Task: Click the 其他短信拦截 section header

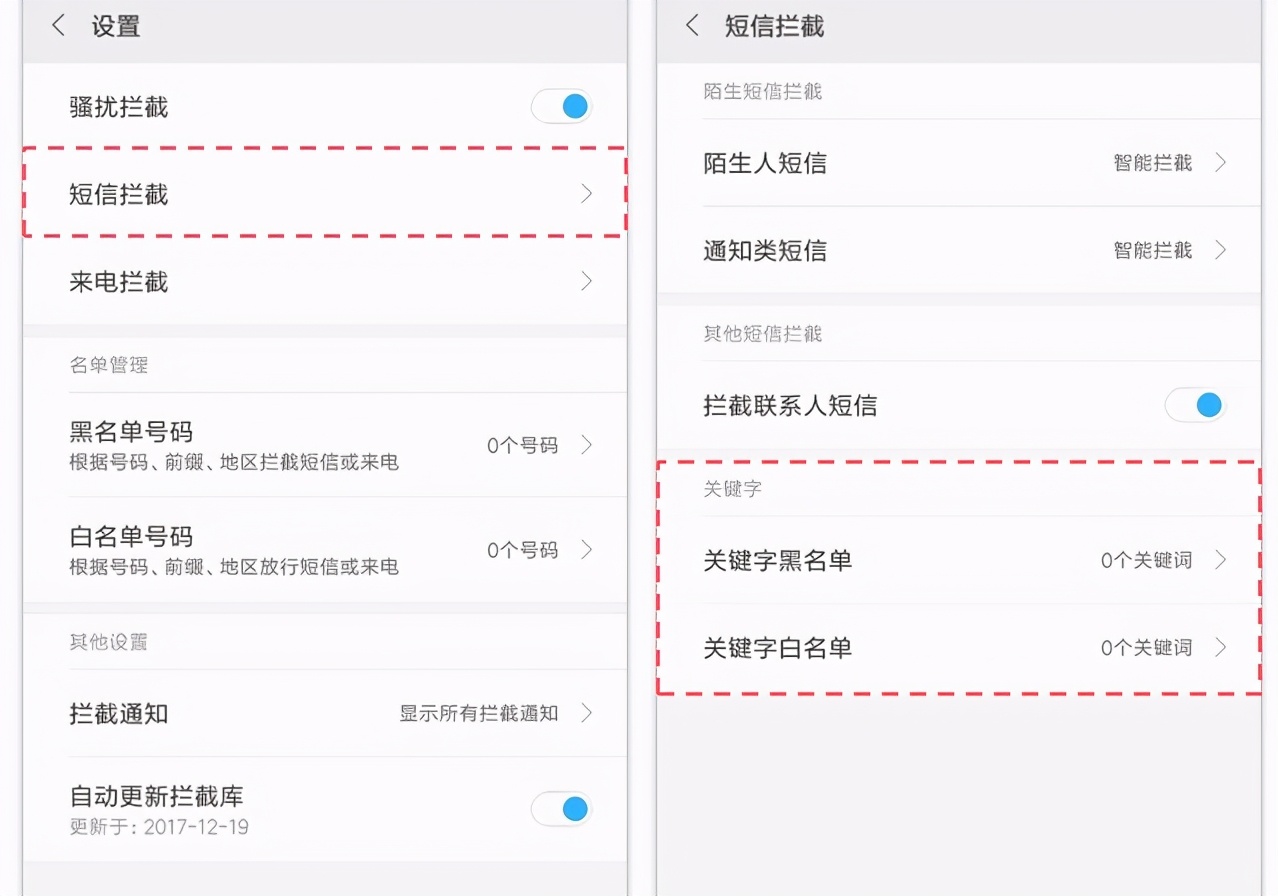Action: 762,333
